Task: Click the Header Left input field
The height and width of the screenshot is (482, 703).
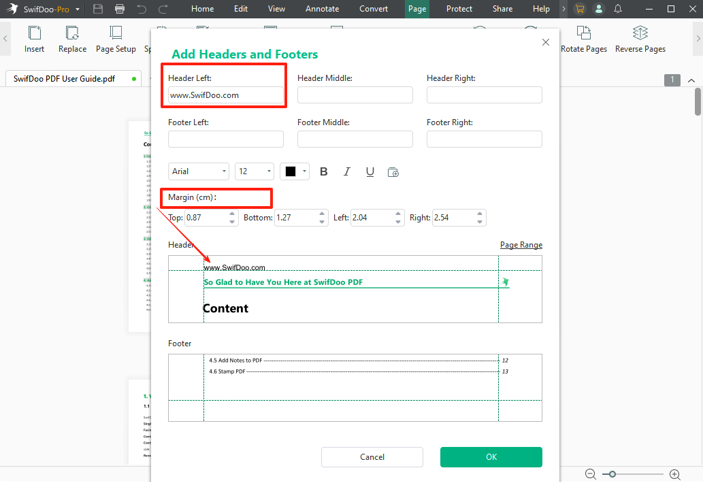Action: tap(226, 95)
